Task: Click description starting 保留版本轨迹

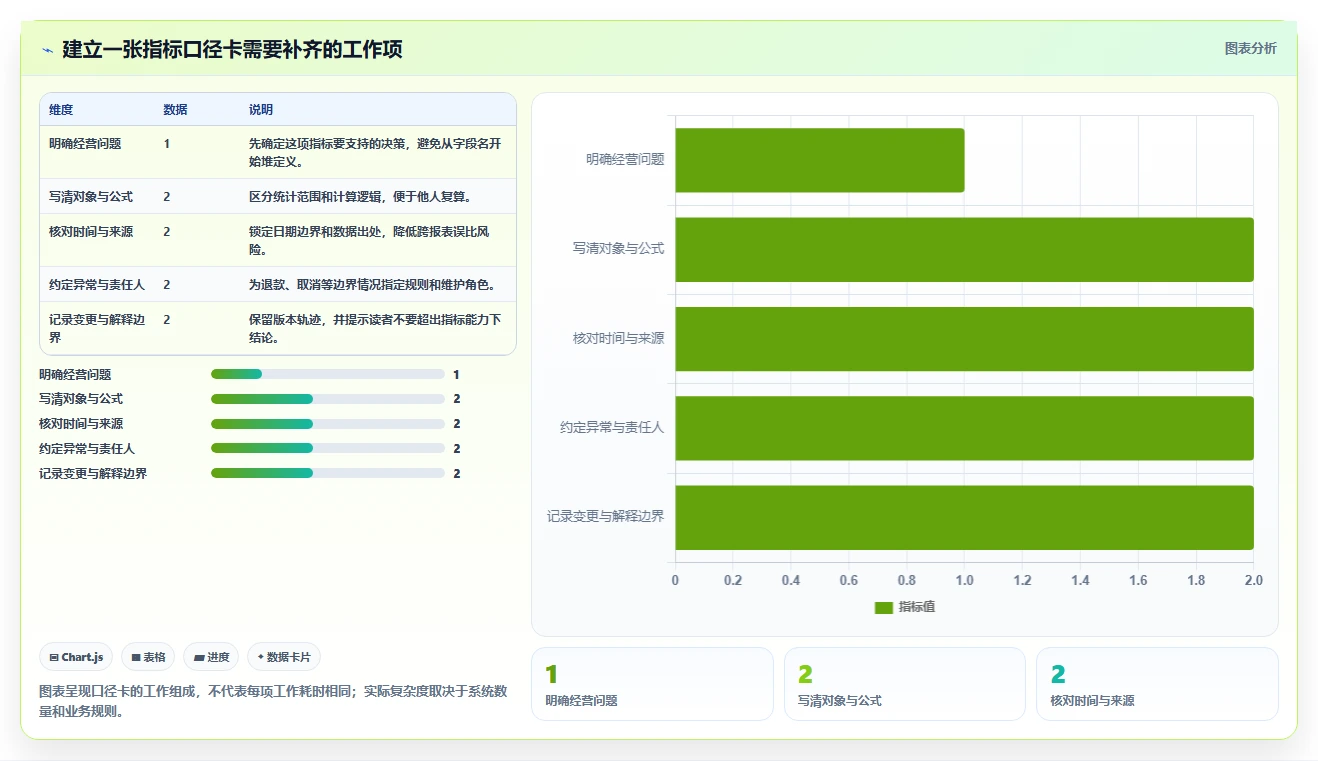Action: pos(375,329)
